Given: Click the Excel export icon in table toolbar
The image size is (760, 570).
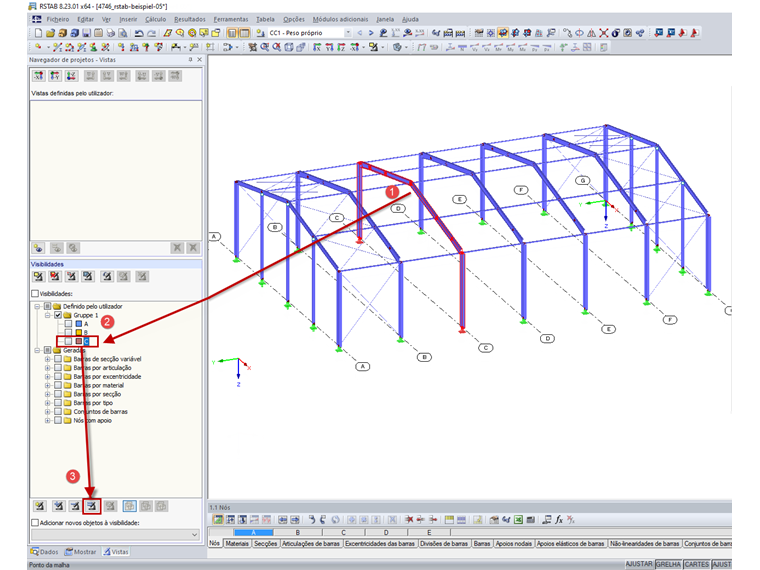Looking at the screenshot, I should tap(518, 520).
